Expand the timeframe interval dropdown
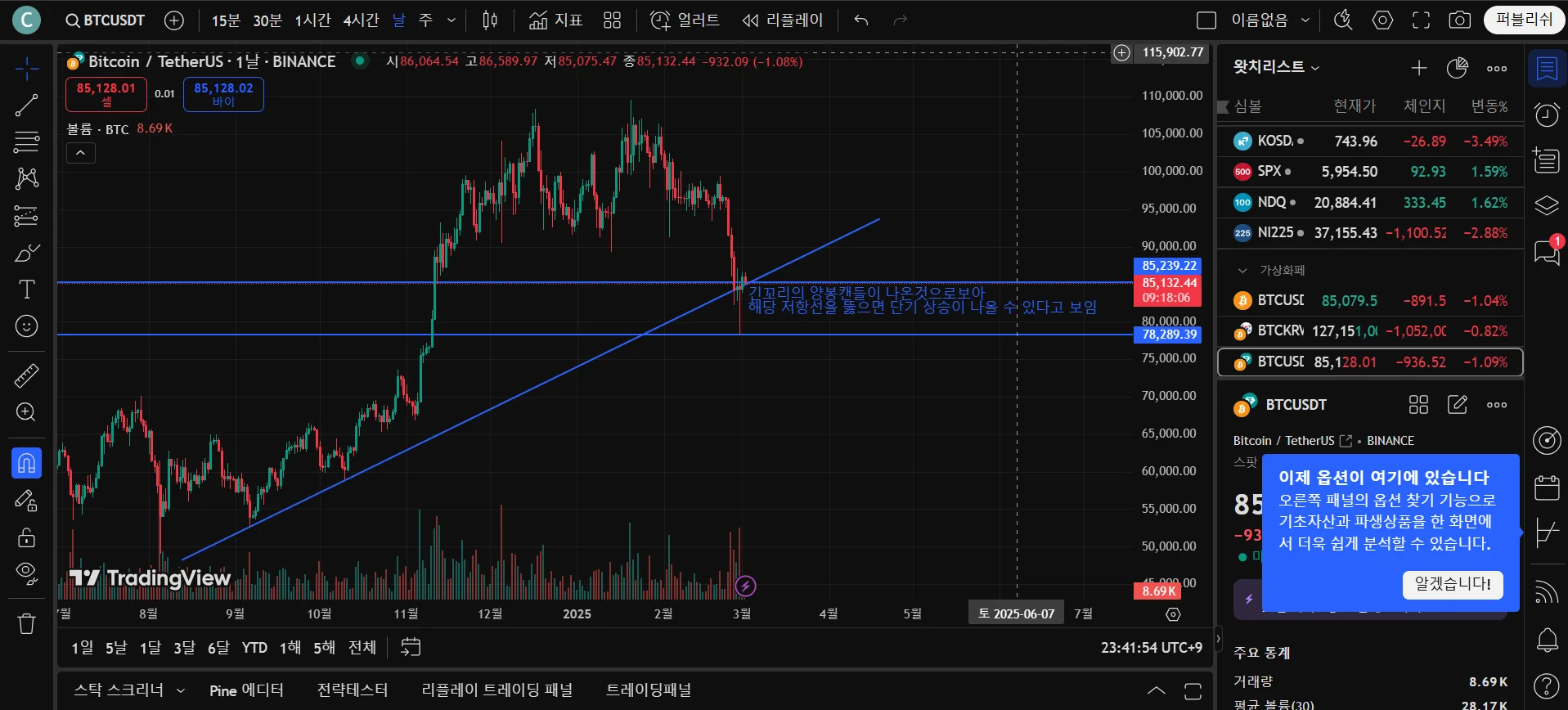 point(452,20)
